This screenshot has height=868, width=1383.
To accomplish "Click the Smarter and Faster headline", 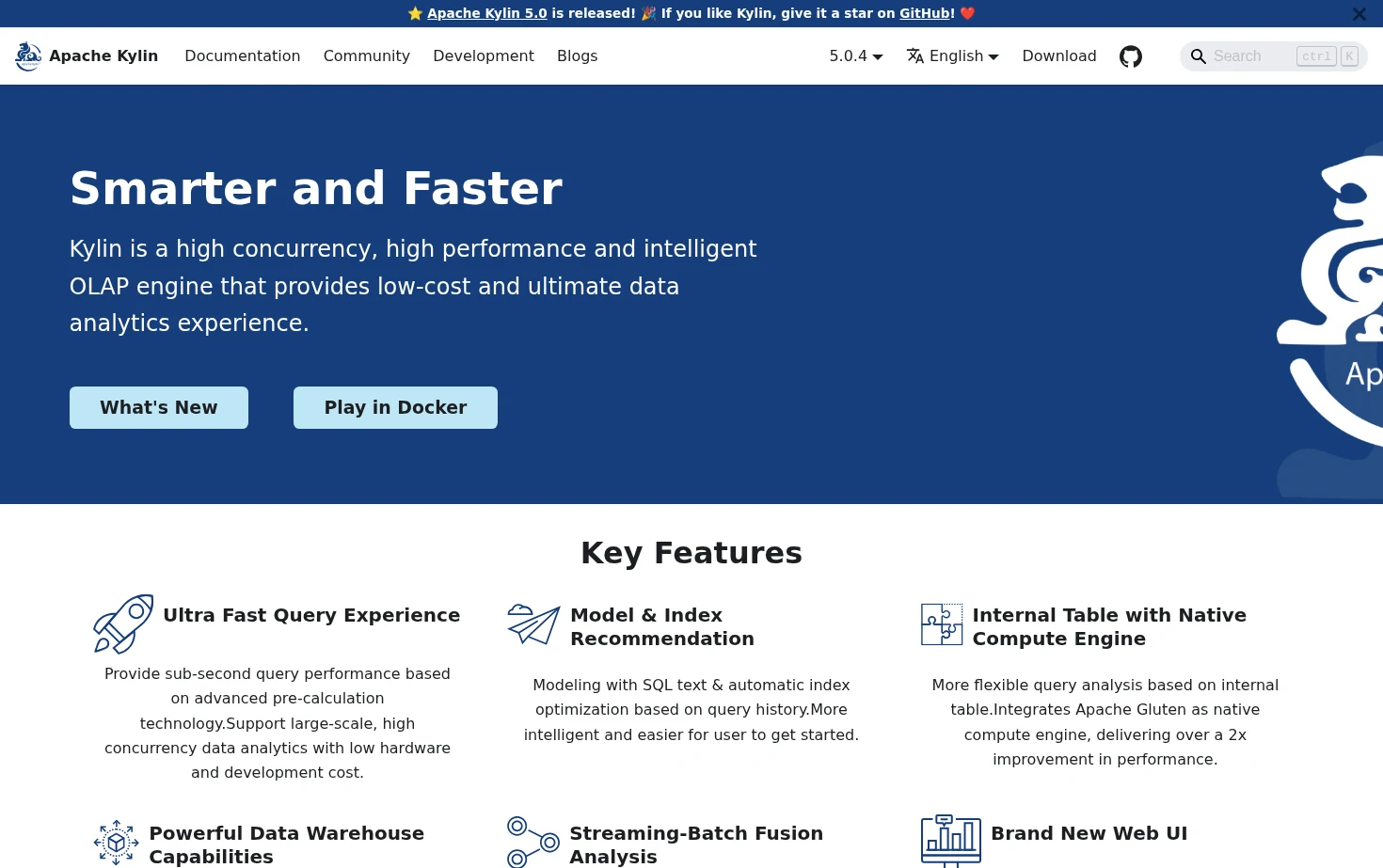I will pyautogui.click(x=316, y=188).
